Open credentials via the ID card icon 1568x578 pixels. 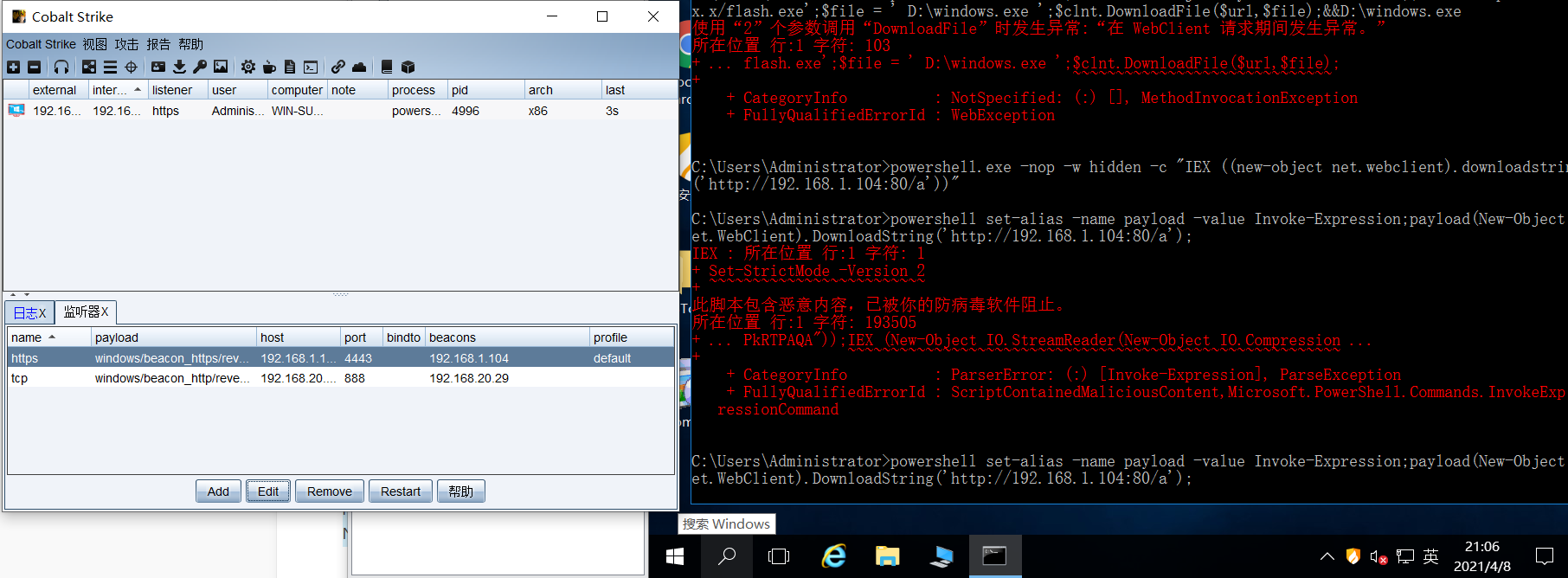click(158, 67)
